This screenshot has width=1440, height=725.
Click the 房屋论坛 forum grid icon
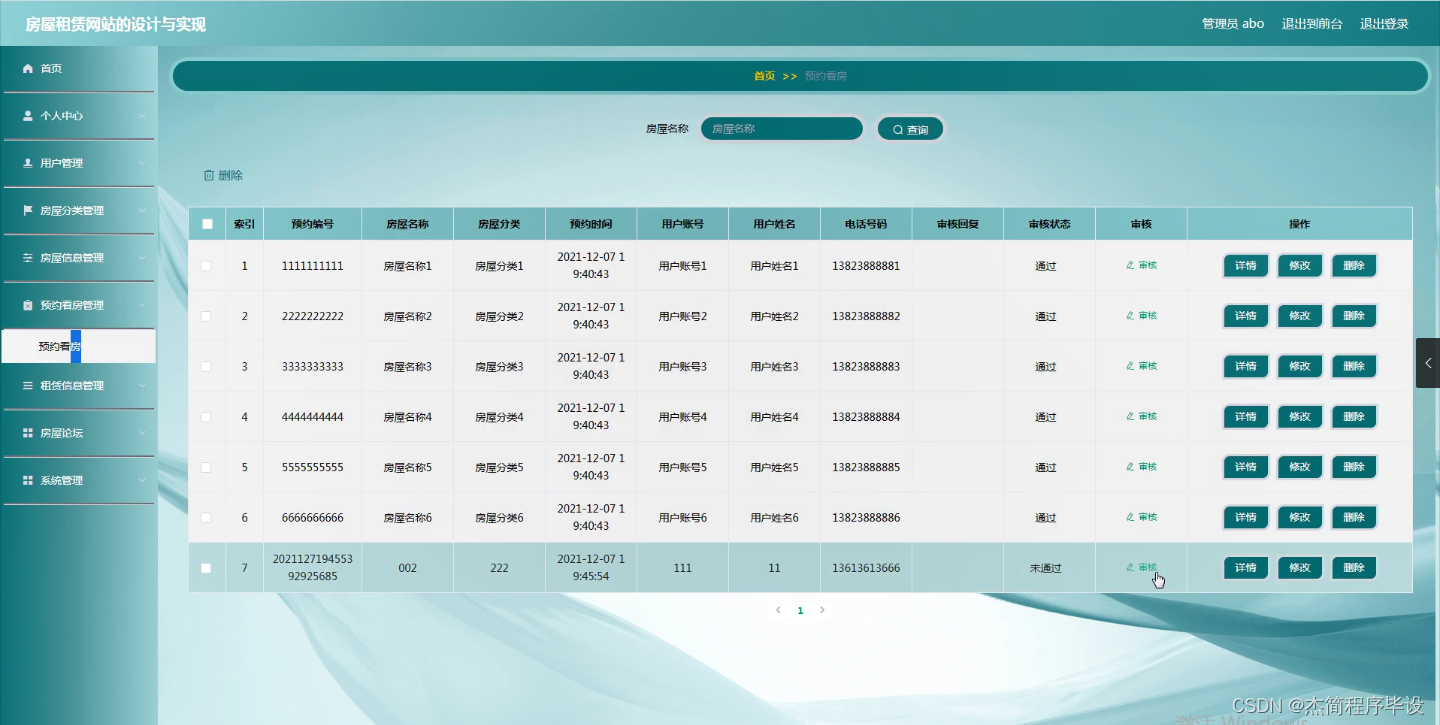(27, 433)
